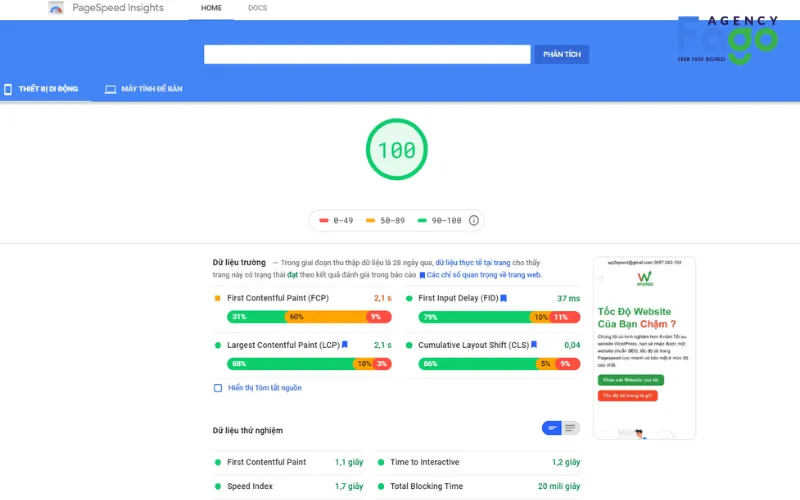
Task: Click the desktop laptop icon
Action: tap(110, 89)
